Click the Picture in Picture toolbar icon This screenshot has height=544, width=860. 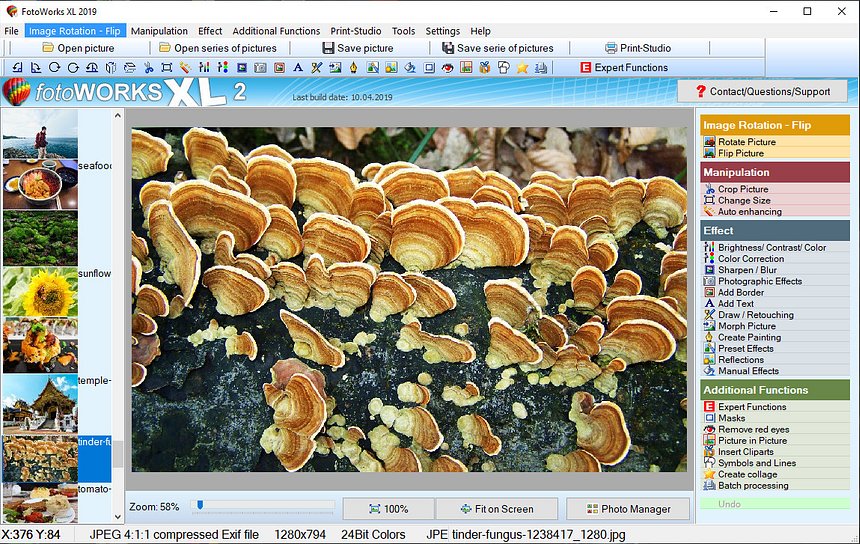point(466,67)
